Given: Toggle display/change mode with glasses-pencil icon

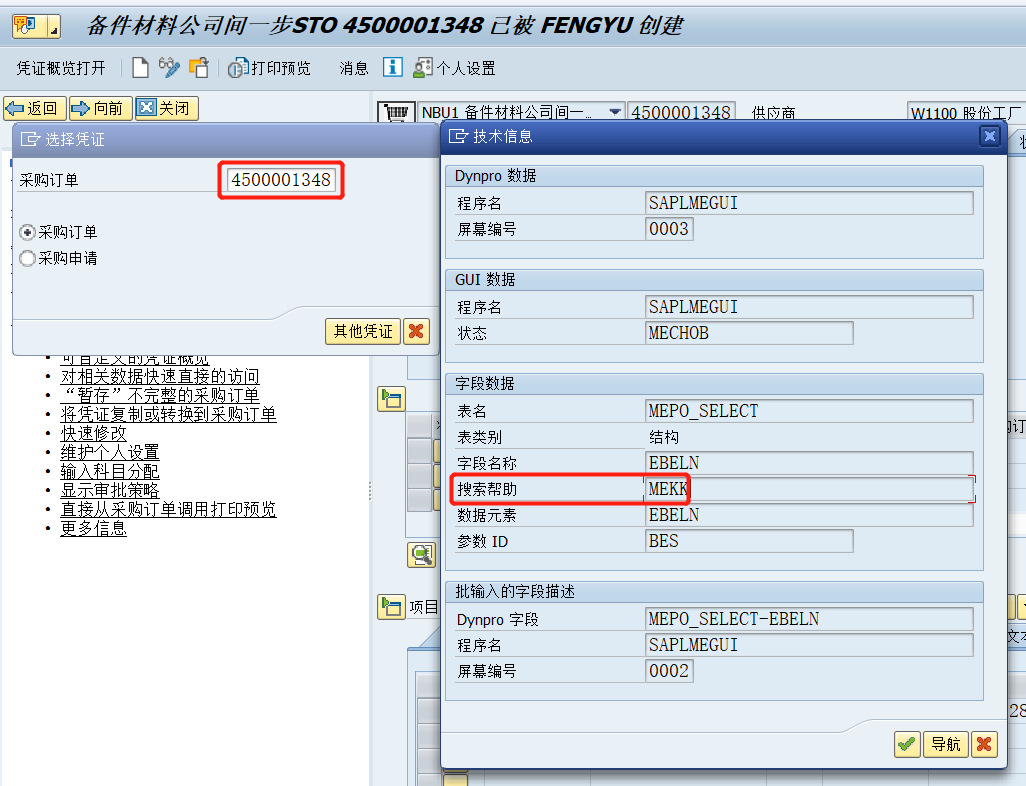Looking at the screenshot, I should [x=170, y=68].
